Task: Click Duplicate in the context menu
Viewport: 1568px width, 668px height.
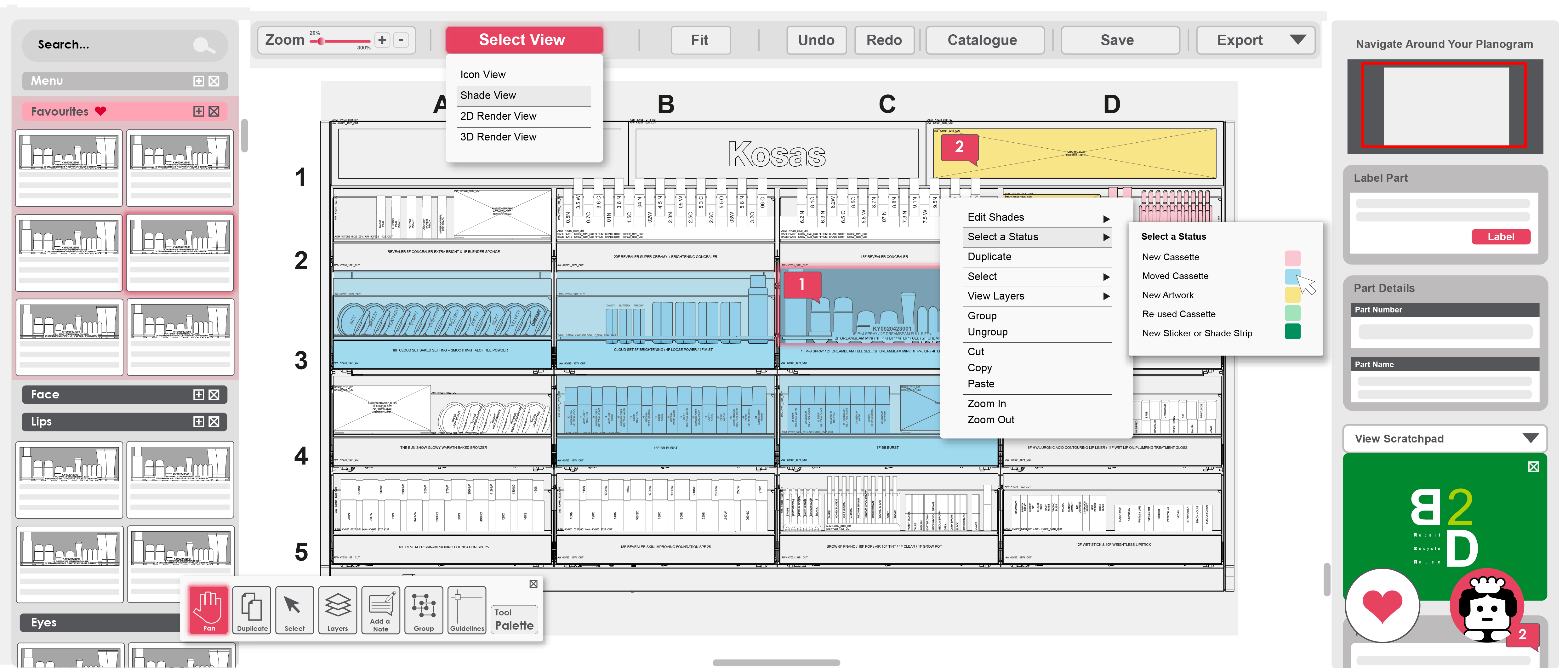Action: (x=989, y=256)
